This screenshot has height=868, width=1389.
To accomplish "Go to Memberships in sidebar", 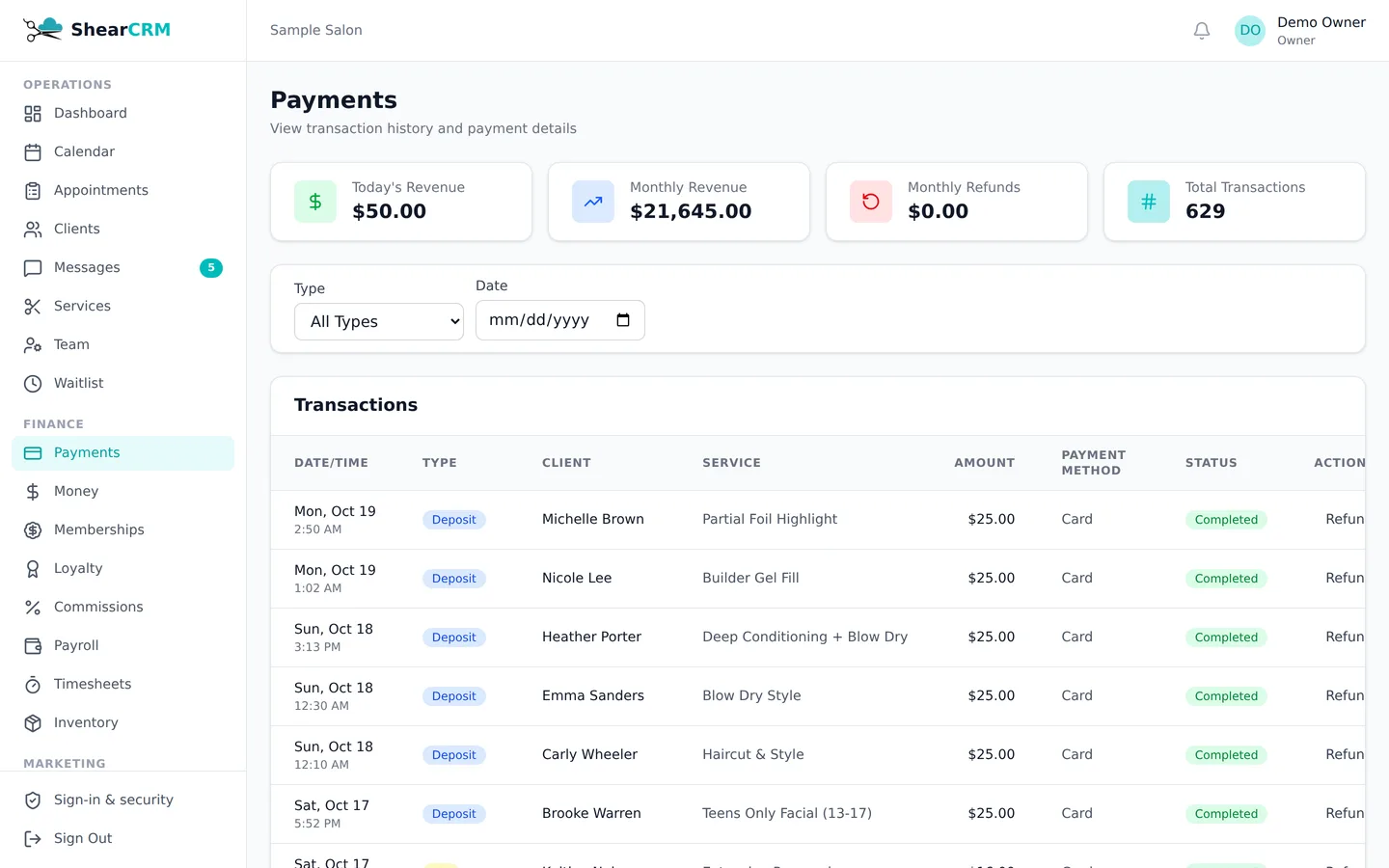I will (123, 530).
